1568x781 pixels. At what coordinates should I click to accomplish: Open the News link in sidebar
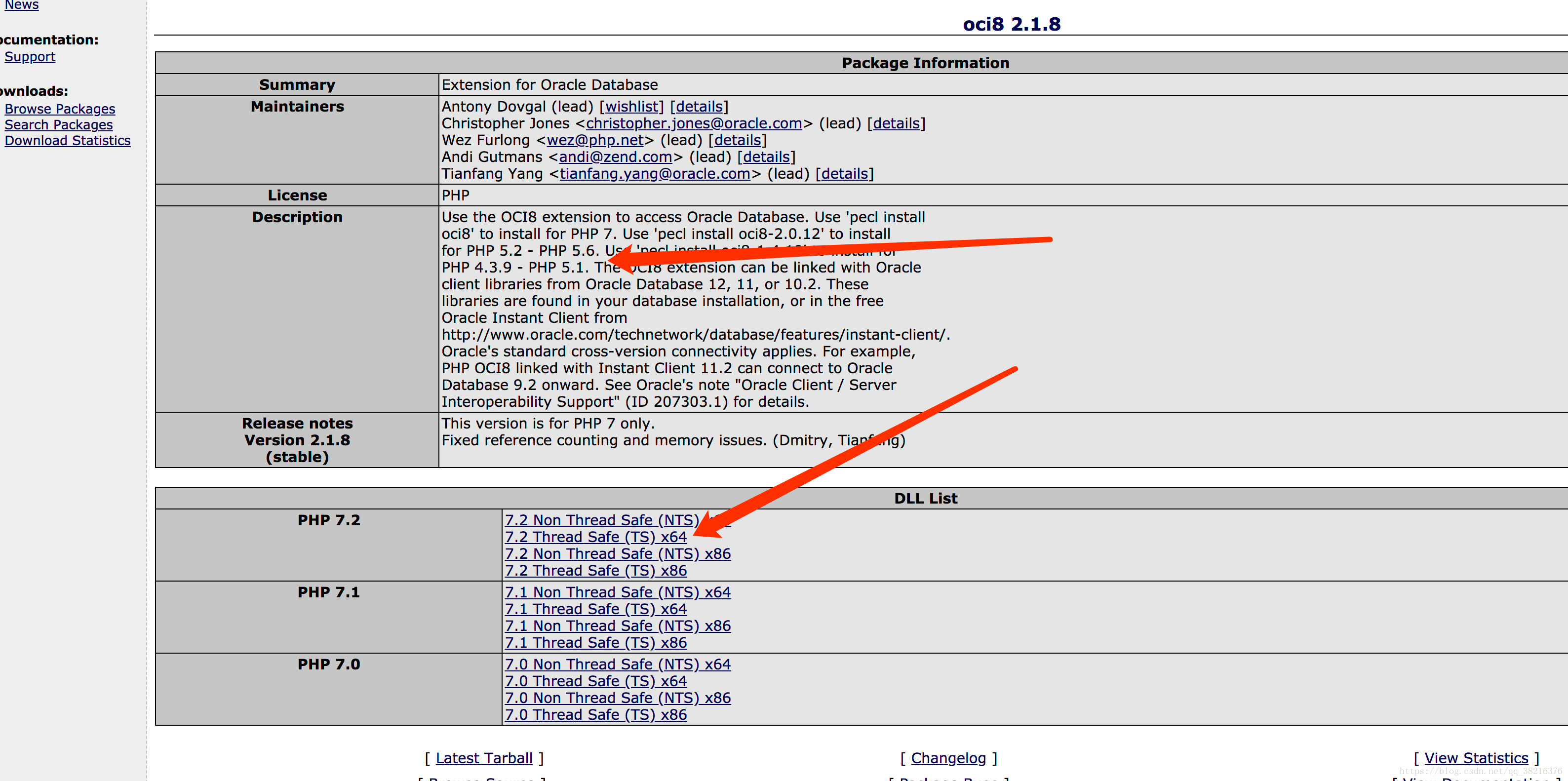click(21, 5)
